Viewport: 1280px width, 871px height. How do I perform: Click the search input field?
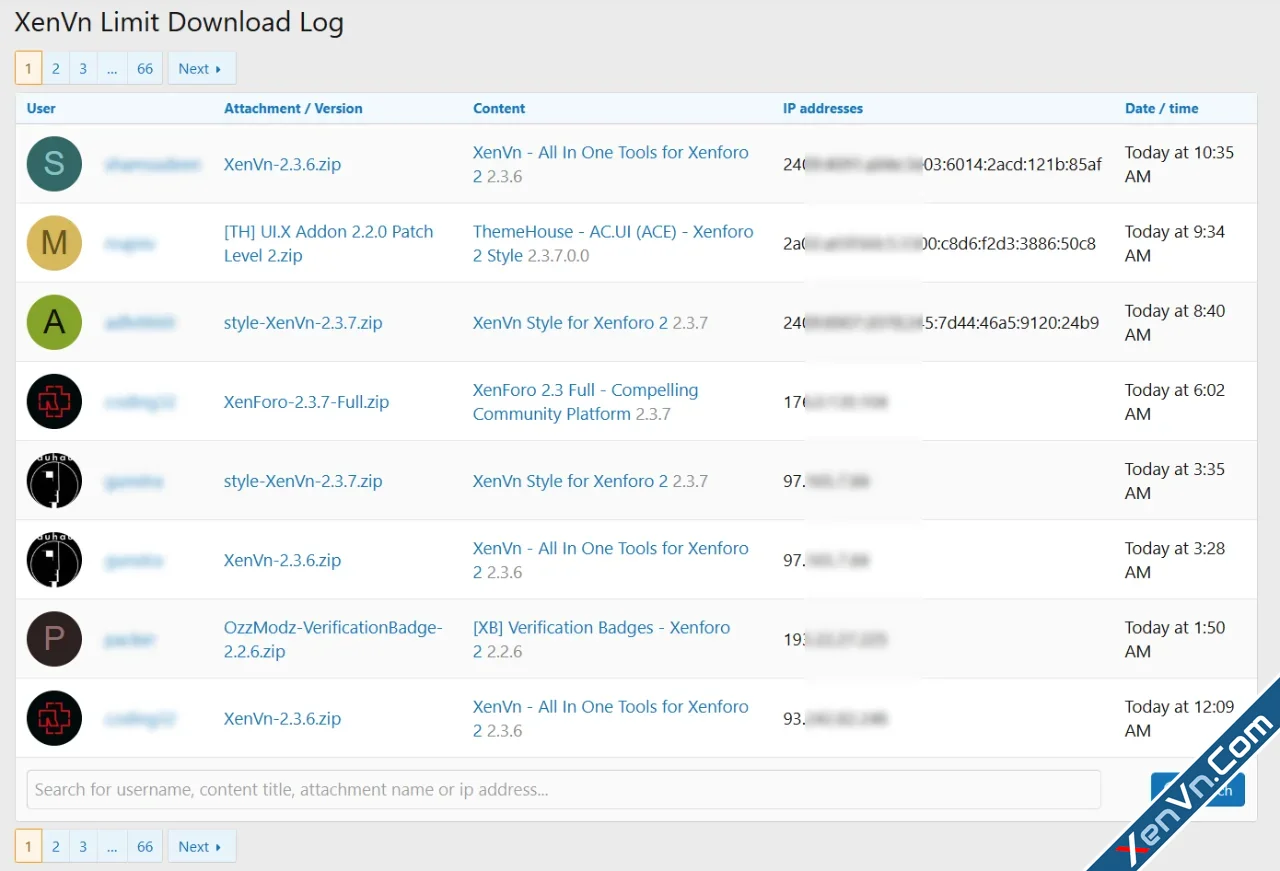564,789
